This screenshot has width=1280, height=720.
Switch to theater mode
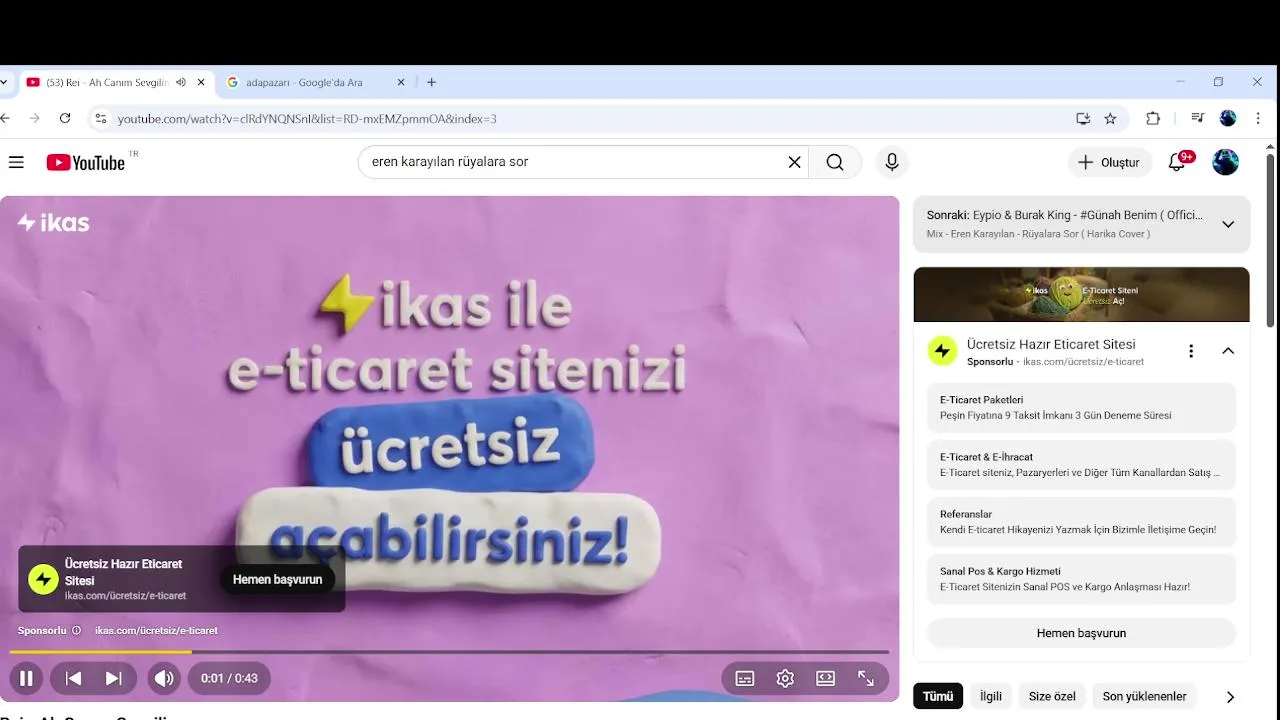pyautogui.click(x=825, y=678)
